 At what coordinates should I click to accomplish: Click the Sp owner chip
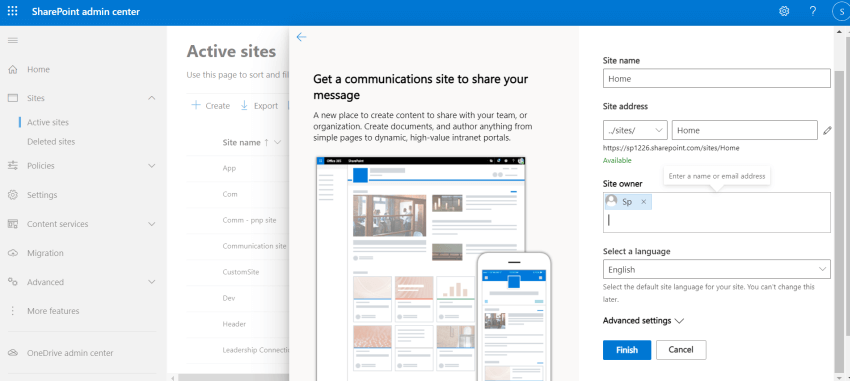(628, 202)
